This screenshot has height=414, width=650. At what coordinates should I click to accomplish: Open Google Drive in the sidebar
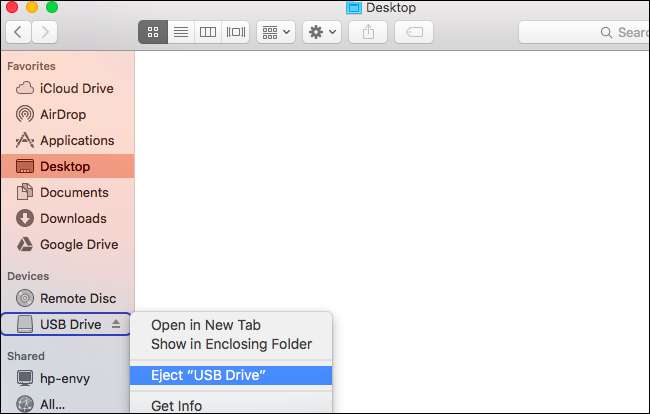[68, 245]
